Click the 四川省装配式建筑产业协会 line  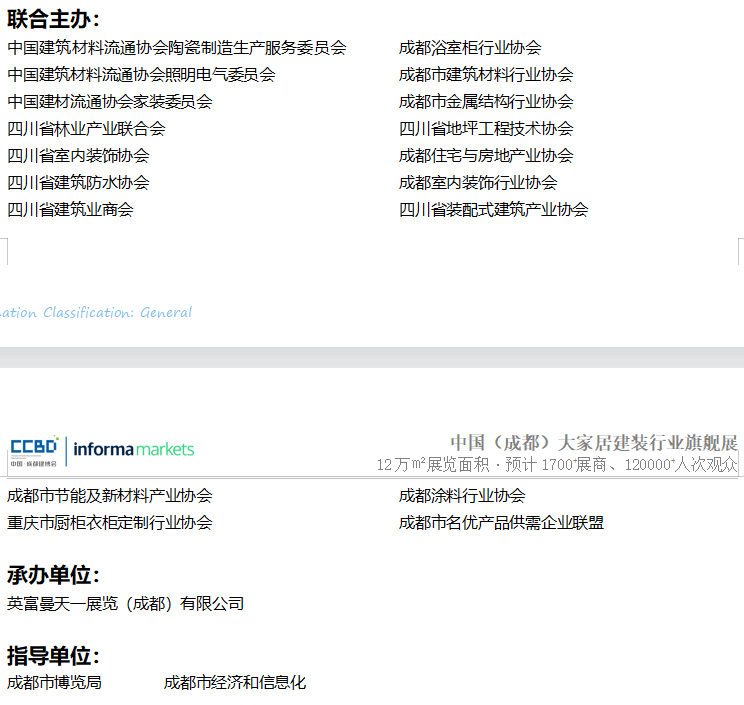pos(494,210)
